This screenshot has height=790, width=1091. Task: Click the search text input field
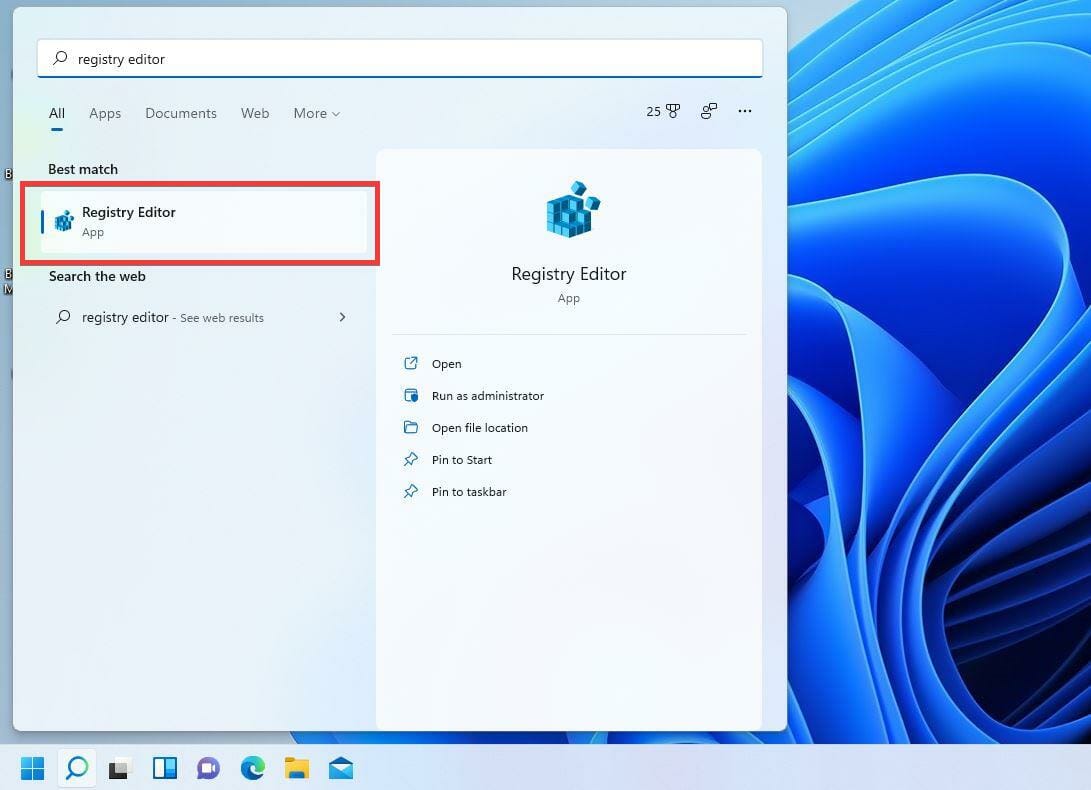[x=400, y=58]
